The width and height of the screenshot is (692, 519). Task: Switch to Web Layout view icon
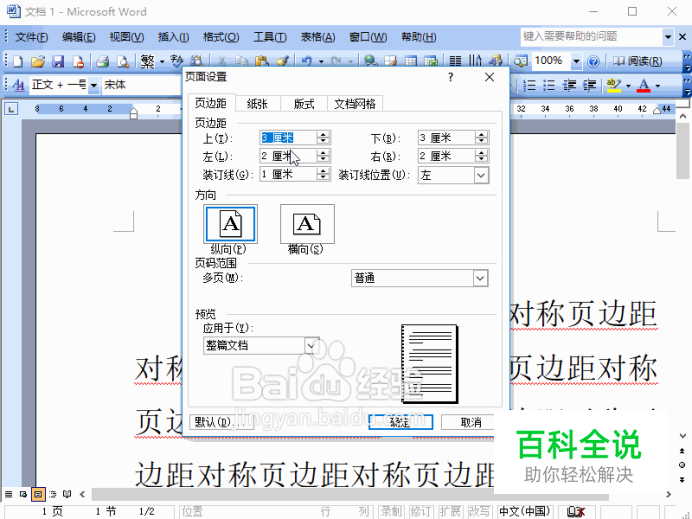point(23,494)
